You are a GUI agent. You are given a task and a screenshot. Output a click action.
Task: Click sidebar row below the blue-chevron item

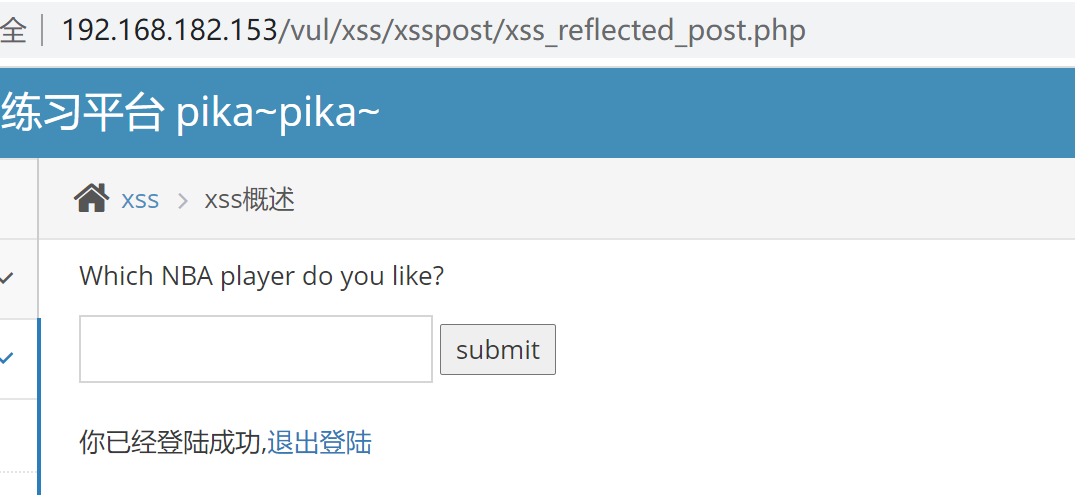click(x=18, y=434)
